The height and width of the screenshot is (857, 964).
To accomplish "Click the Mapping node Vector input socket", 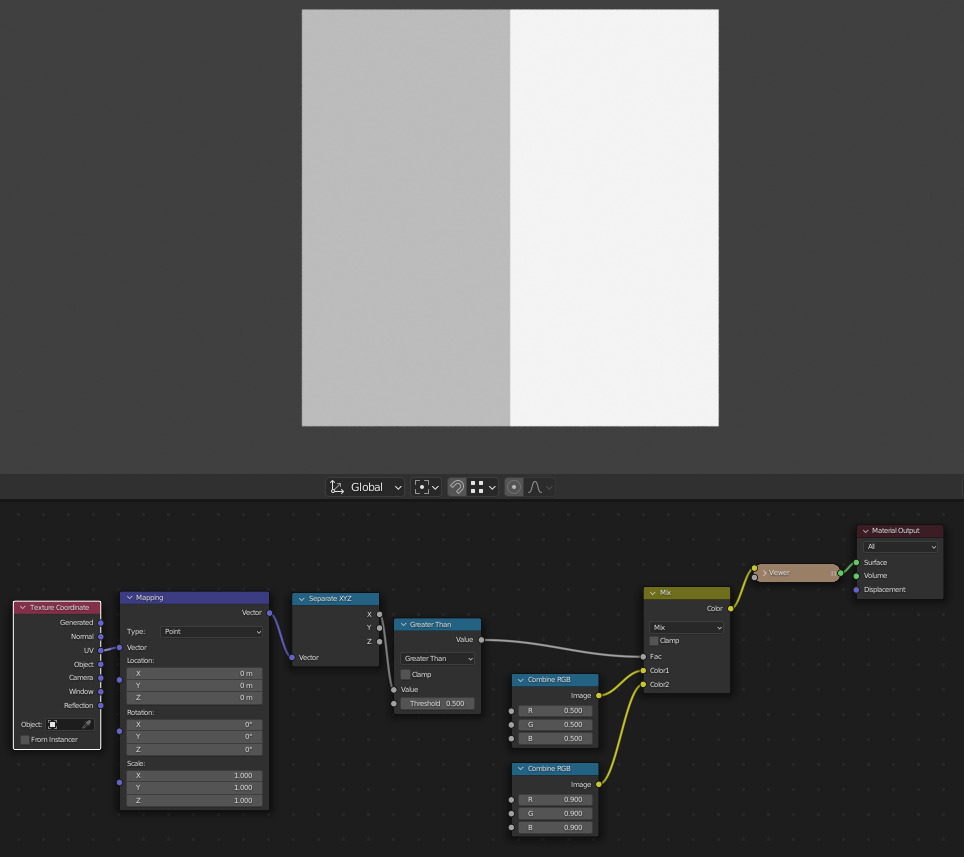I will pyautogui.click(x=119, y=647).
